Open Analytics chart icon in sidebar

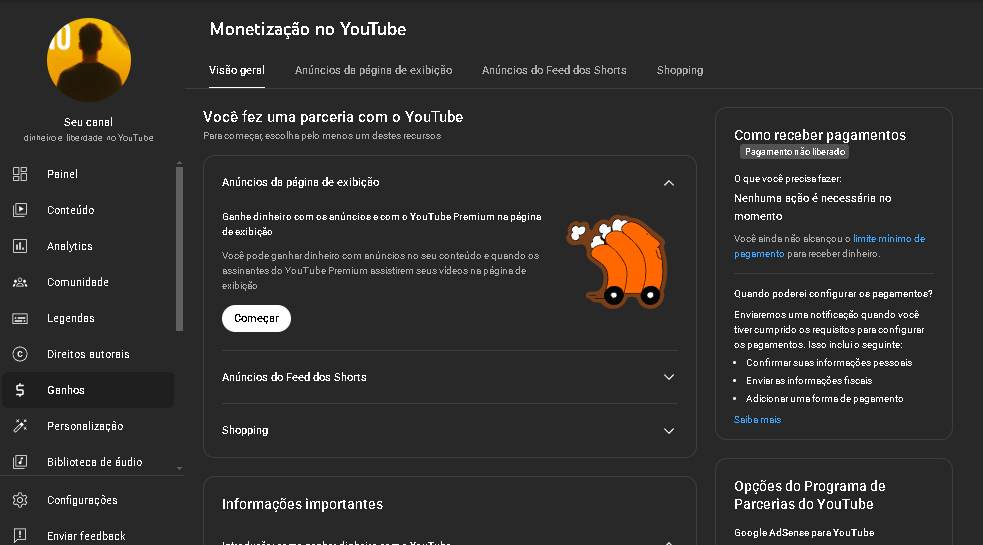tap(20, 246)
